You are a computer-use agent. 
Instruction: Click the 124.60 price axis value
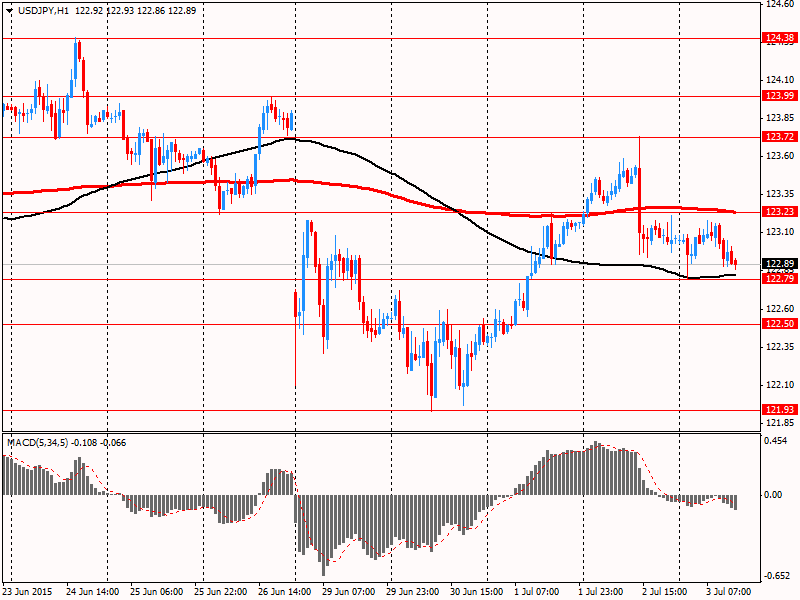[x=779, y=5]
